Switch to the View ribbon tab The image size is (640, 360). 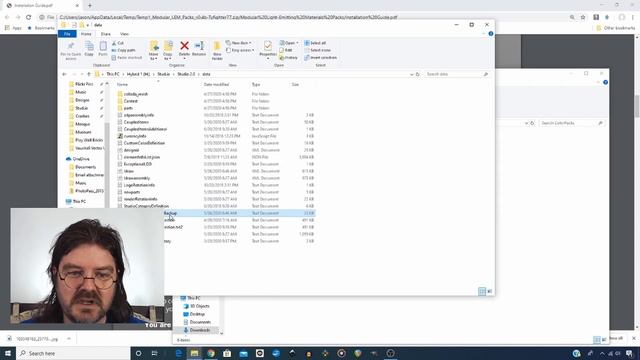124,34
